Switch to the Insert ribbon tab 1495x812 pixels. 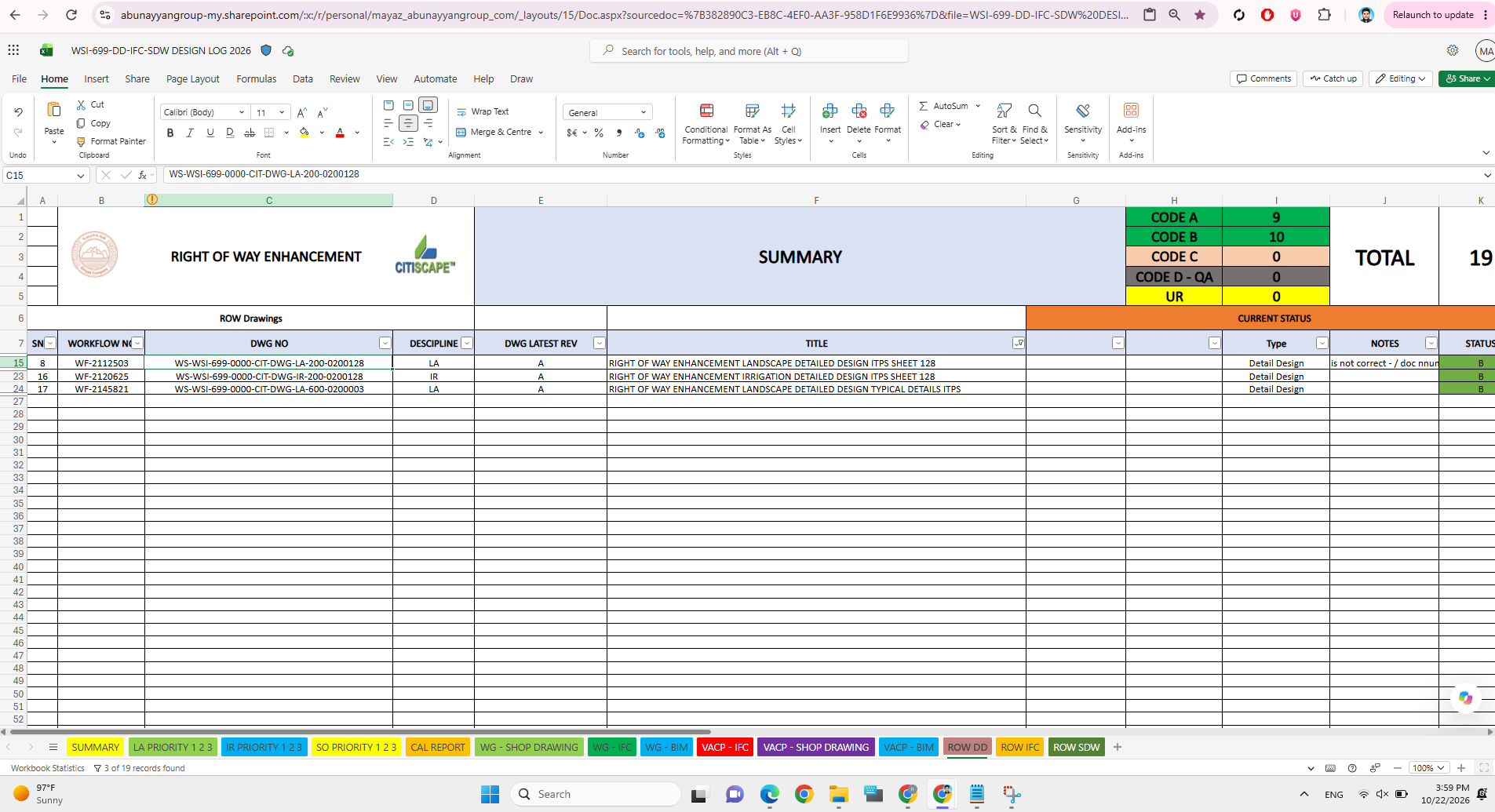[97, 79]
